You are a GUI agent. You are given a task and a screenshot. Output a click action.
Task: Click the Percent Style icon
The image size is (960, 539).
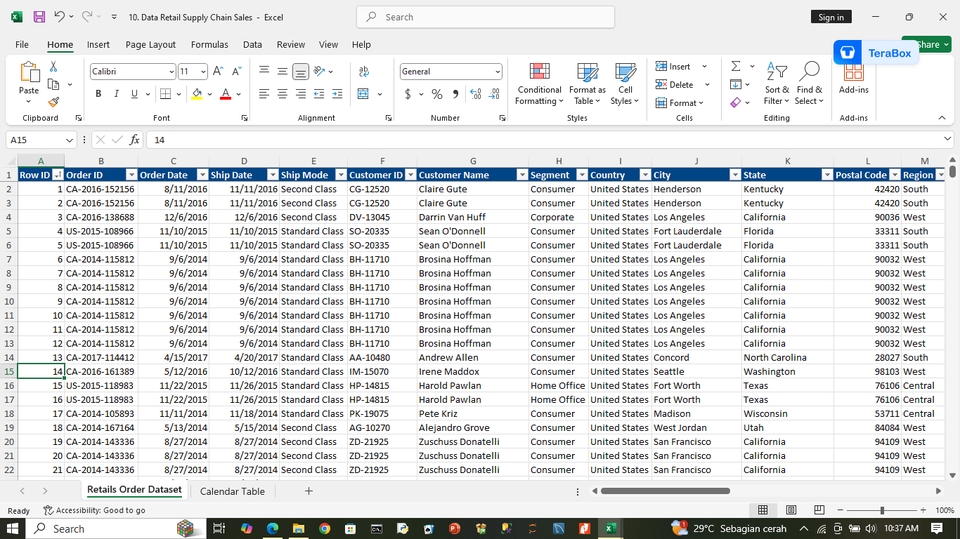[x=437, y=94]
